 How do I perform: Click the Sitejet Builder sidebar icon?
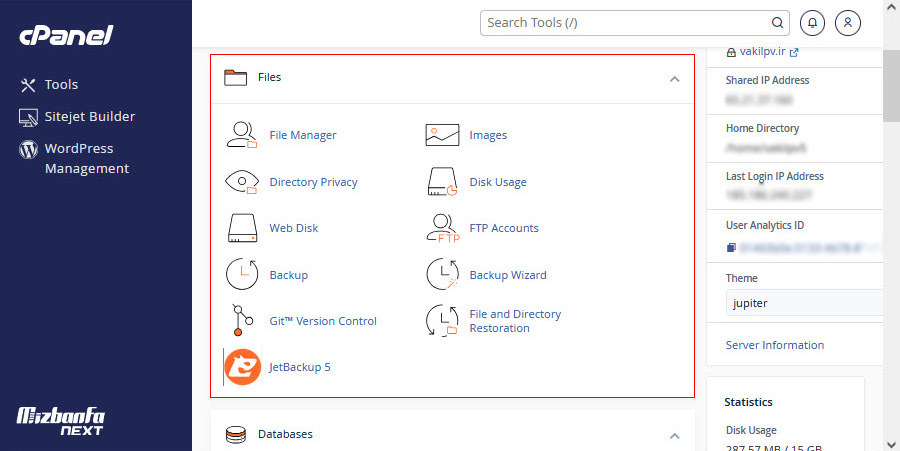pos(28,117)
